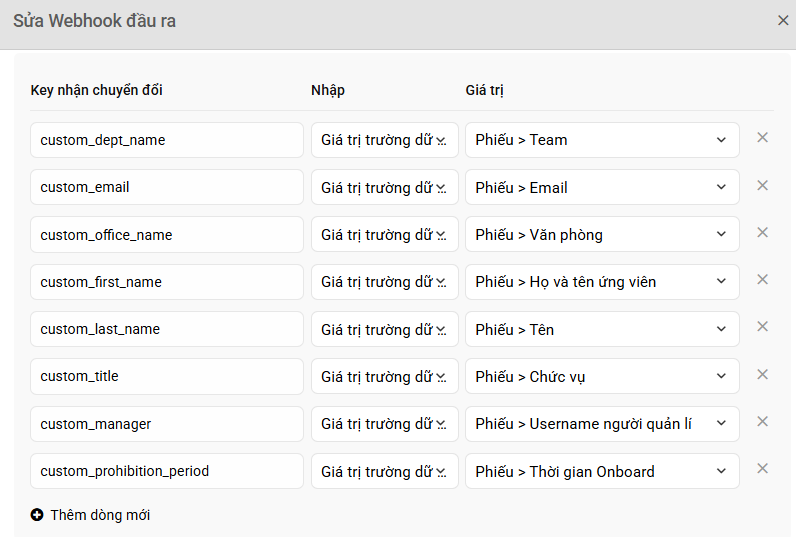Remove the custom_office_name row
Viewport: 796px width, 537px height.
pyautogui.click(x=762, y=232)
